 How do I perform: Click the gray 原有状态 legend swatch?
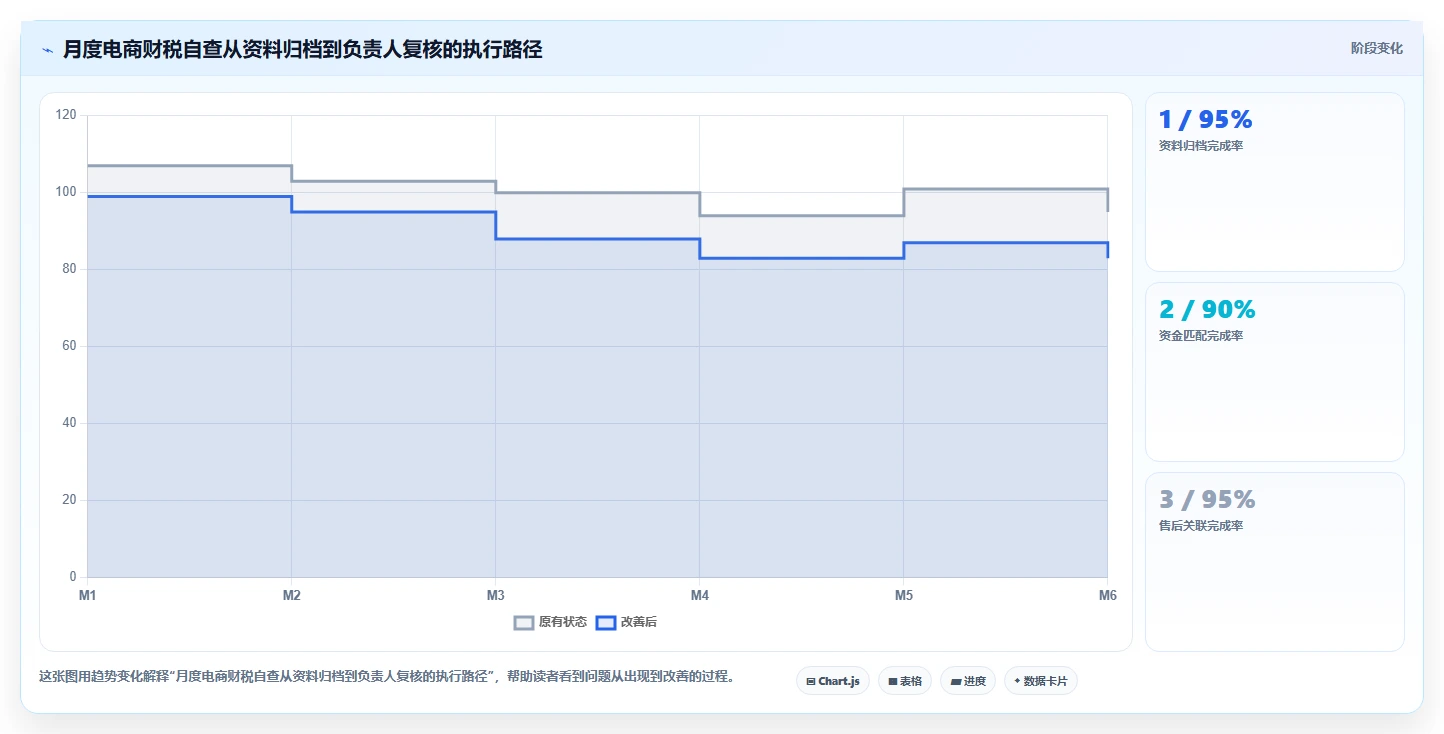524,622
